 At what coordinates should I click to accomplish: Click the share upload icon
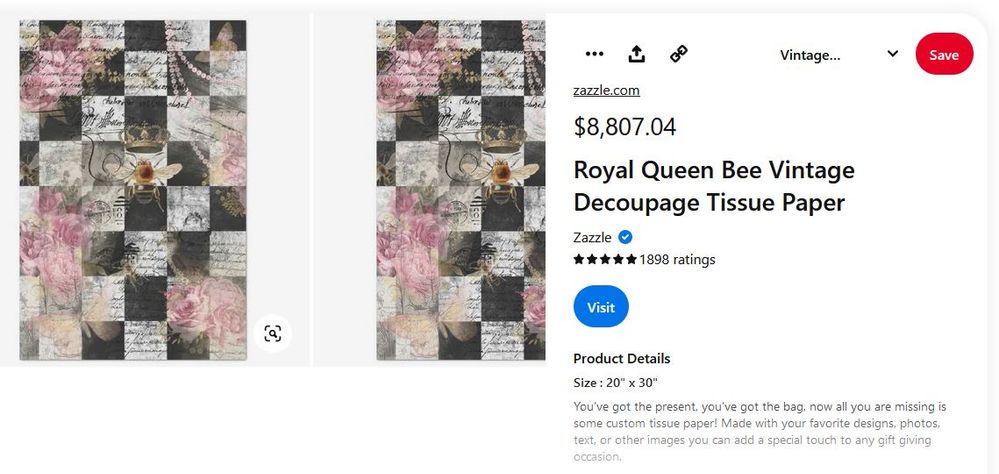[636, 54]
